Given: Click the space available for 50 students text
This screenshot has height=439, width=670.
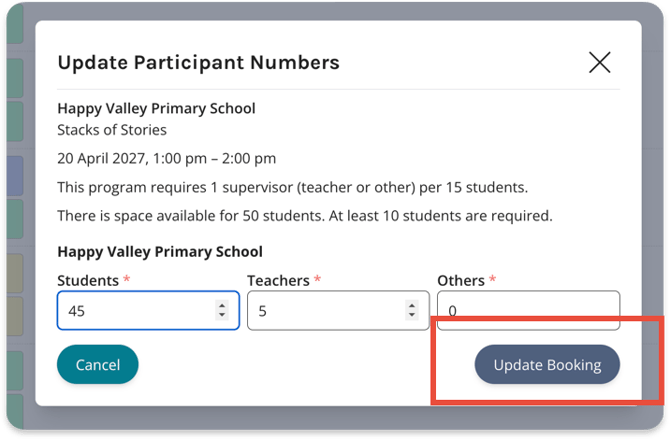Looking at the screenshot, I should pyautogui.click(x=305, y=216).
